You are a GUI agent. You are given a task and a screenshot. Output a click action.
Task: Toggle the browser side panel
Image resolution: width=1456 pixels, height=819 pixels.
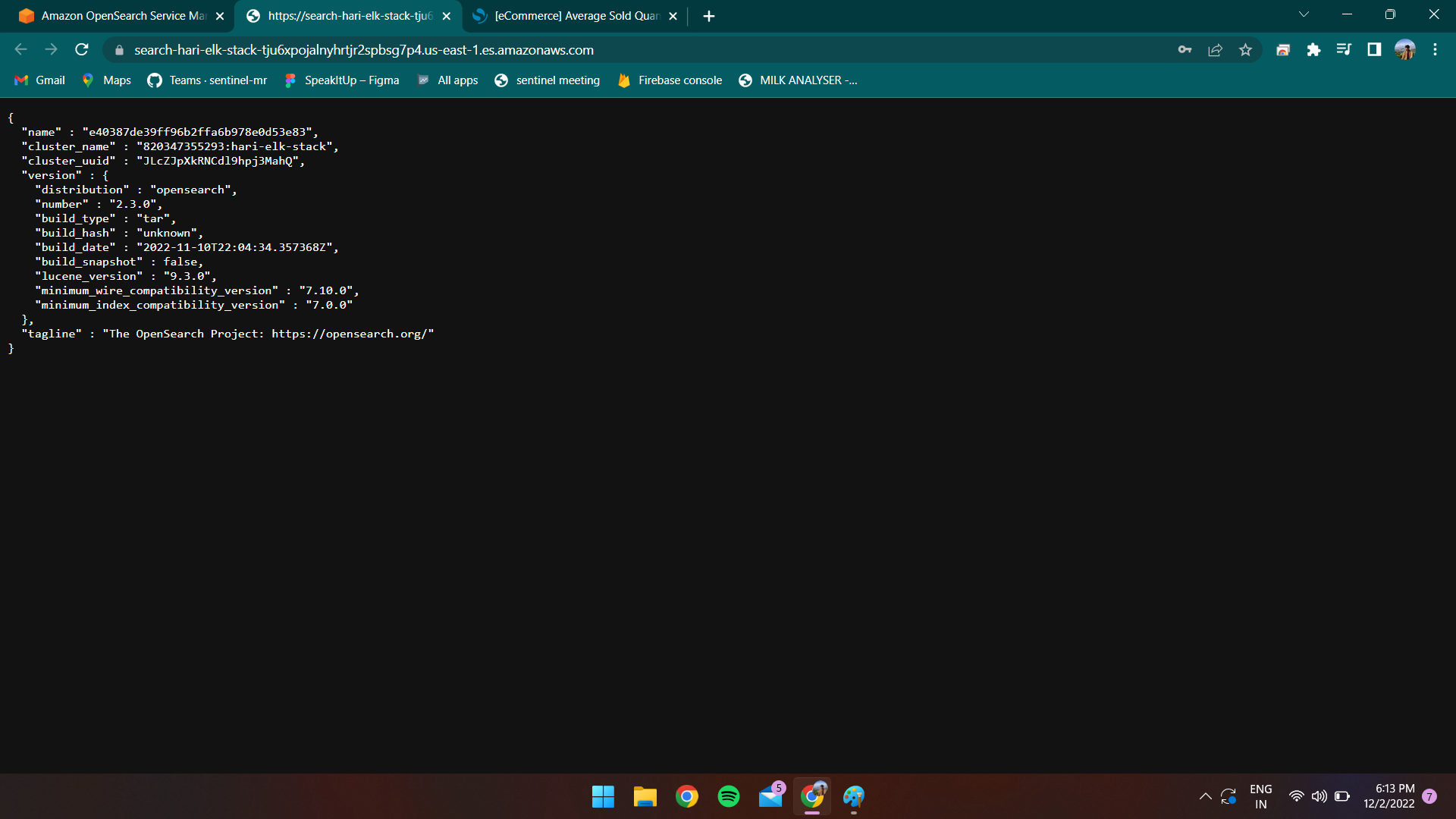coord(1374,50)
